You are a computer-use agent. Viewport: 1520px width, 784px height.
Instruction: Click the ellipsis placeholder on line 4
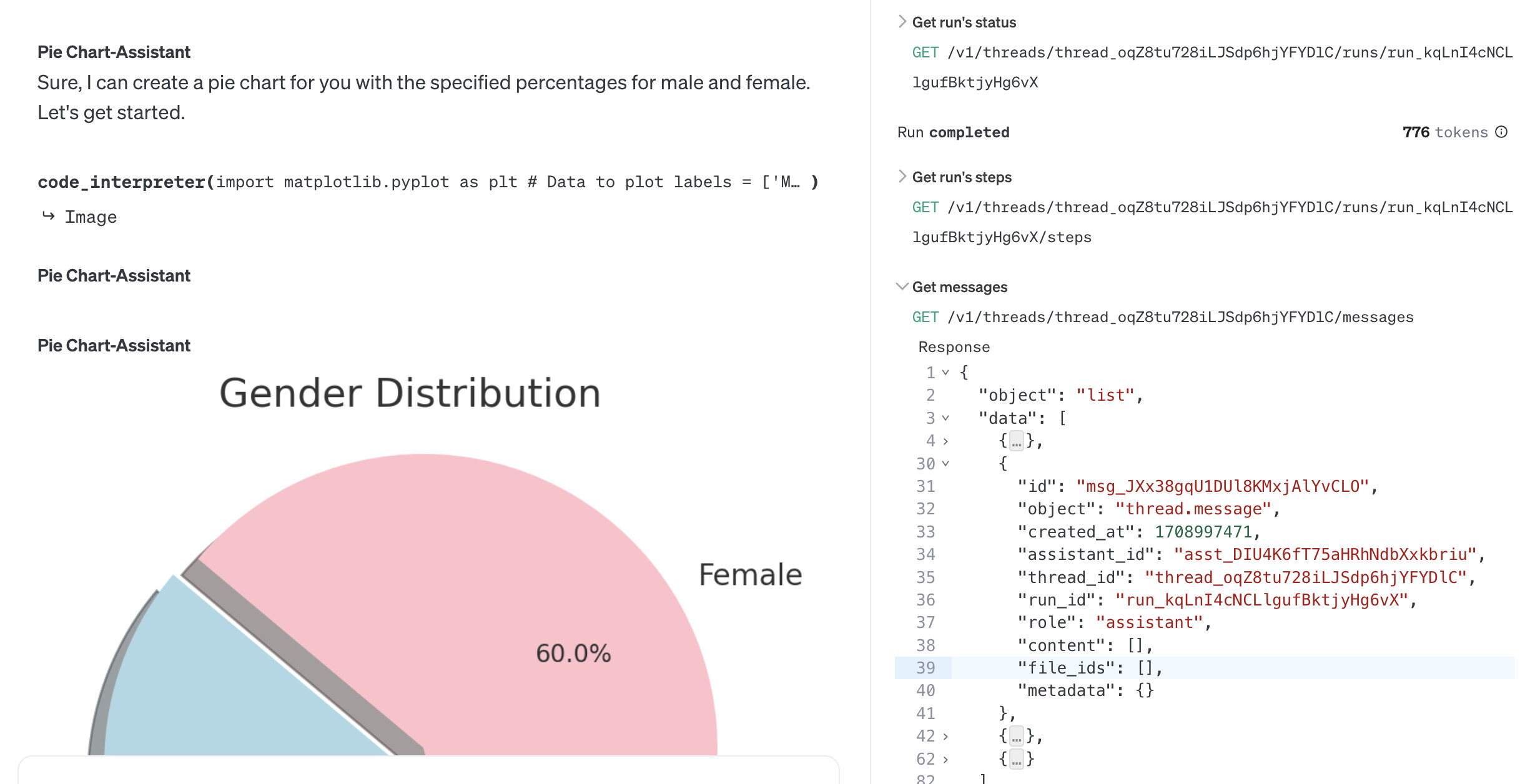[1017, 441]
